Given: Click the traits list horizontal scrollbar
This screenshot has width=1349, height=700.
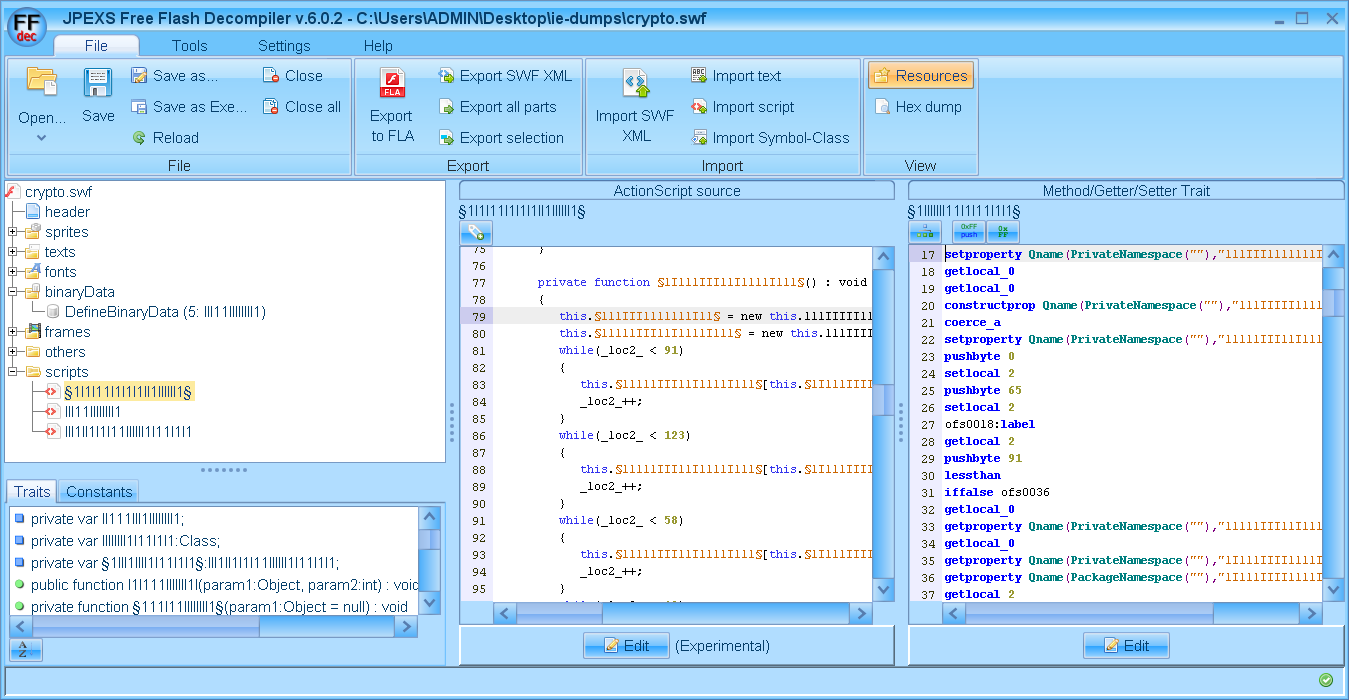Looking at the screenshot, I should pyautogui.click(x=214, y=627).
